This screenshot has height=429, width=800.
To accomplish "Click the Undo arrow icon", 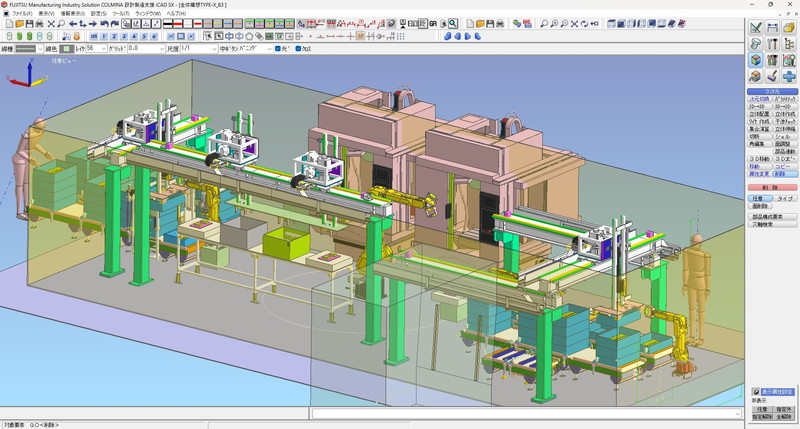I will 103,23.
